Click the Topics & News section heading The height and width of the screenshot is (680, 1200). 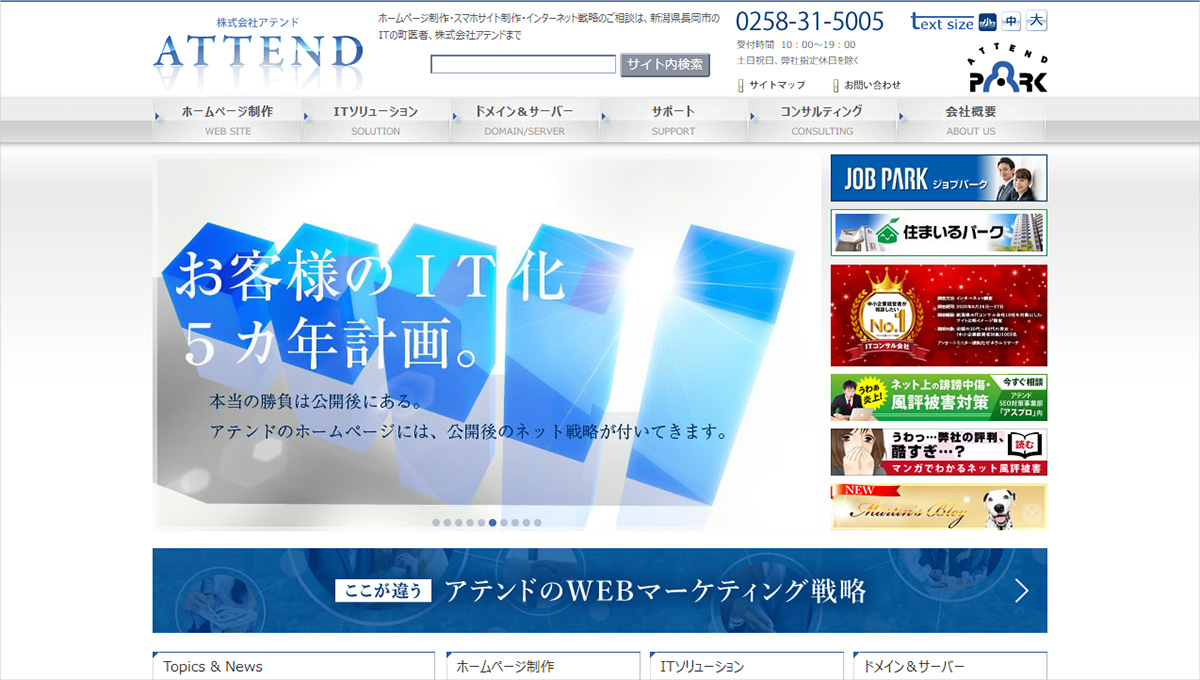tap(213, 667)
